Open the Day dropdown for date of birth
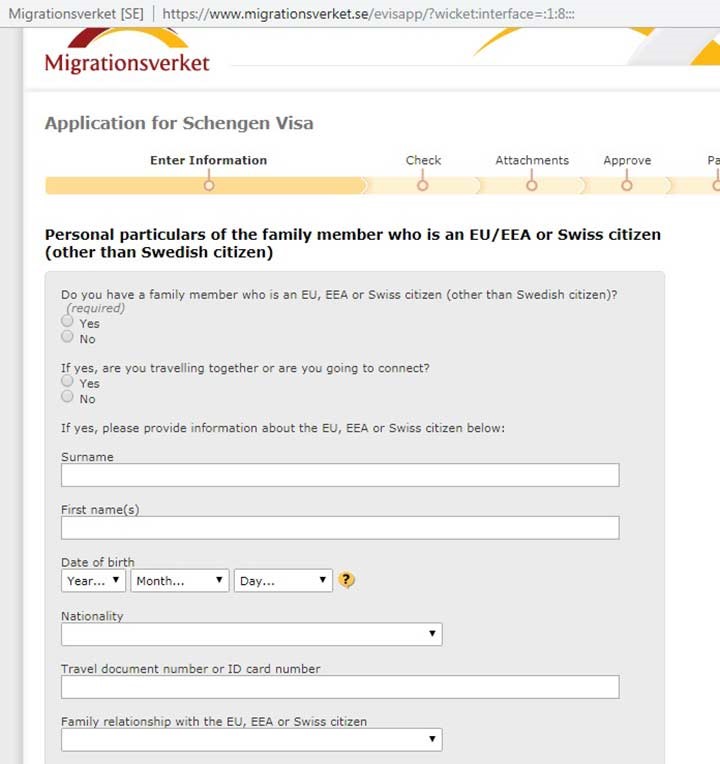 click(x=283, y=580)
